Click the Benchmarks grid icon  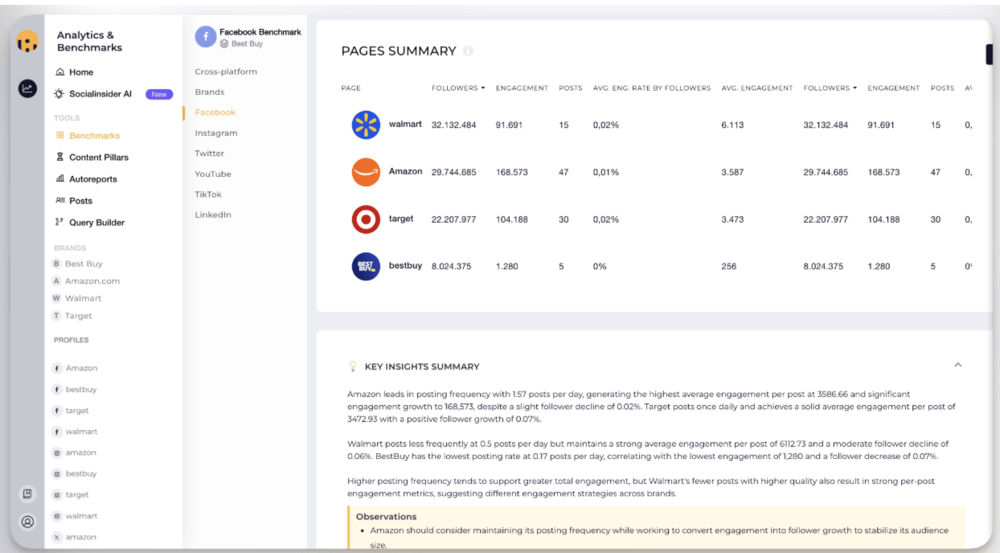click(60, 135)
